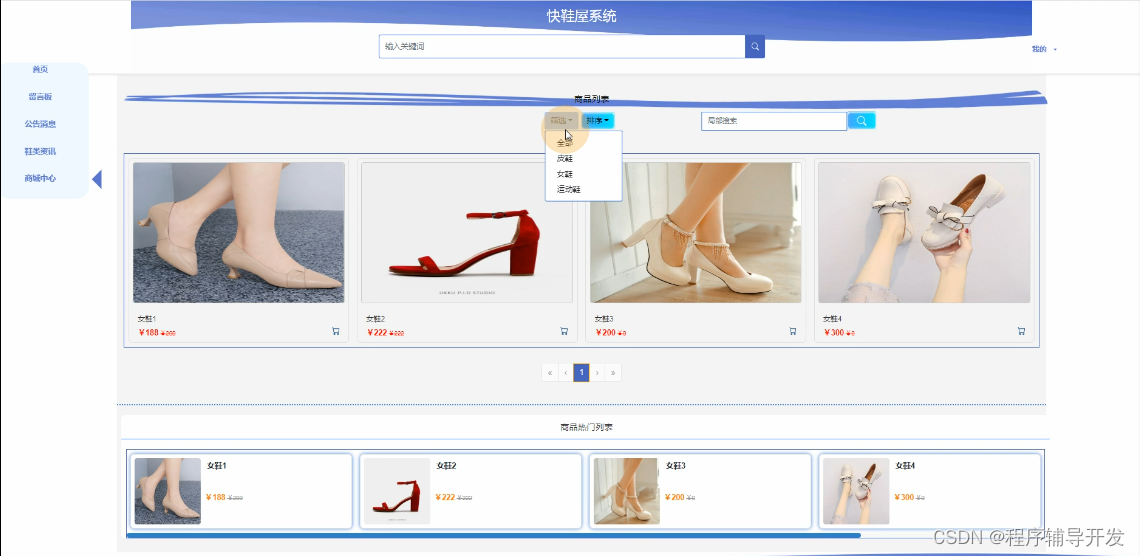This screenshot has height=556, width=1140.
Task: Click the 女鞋1 name in product list
Action: pos(147,318)
